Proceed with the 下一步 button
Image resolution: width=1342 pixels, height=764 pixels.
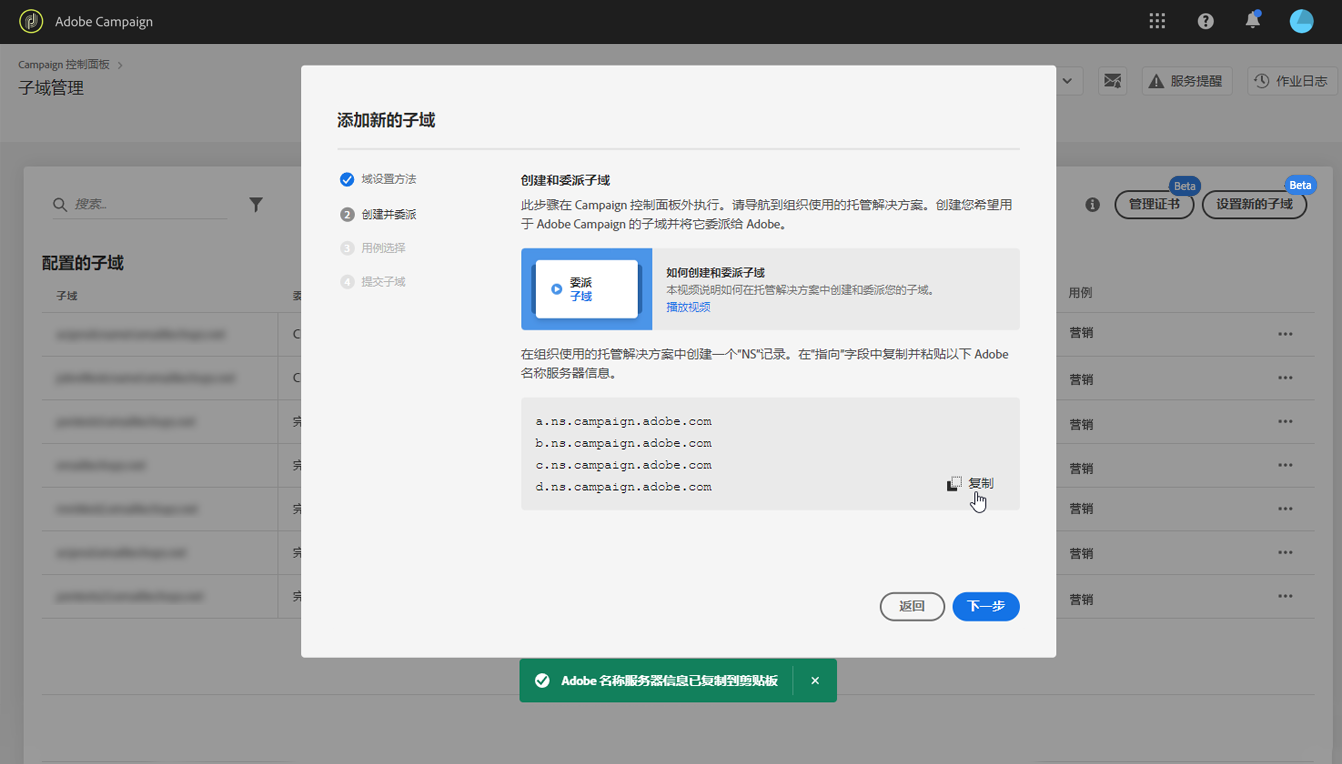coord(986,606)
